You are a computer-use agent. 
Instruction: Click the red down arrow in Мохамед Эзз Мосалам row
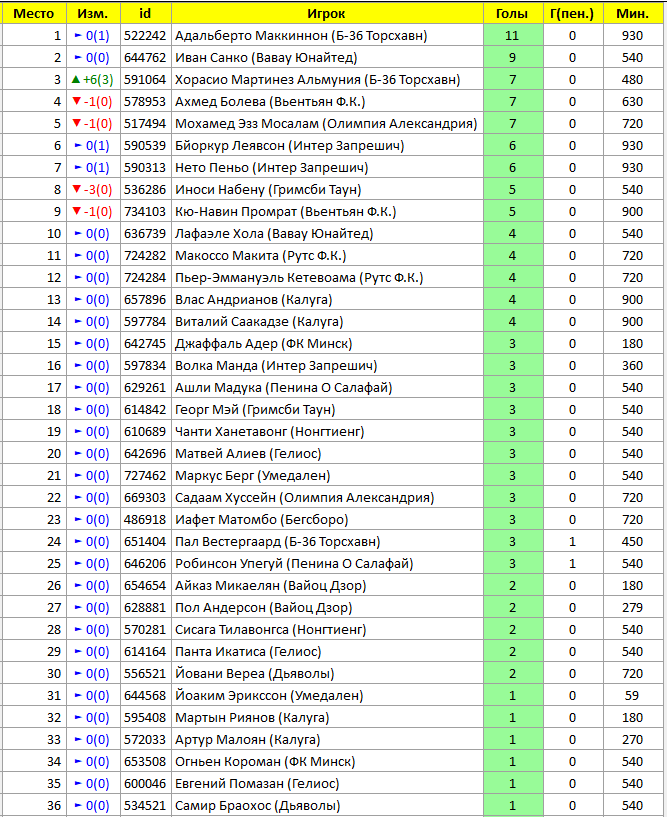pos(77,123)
